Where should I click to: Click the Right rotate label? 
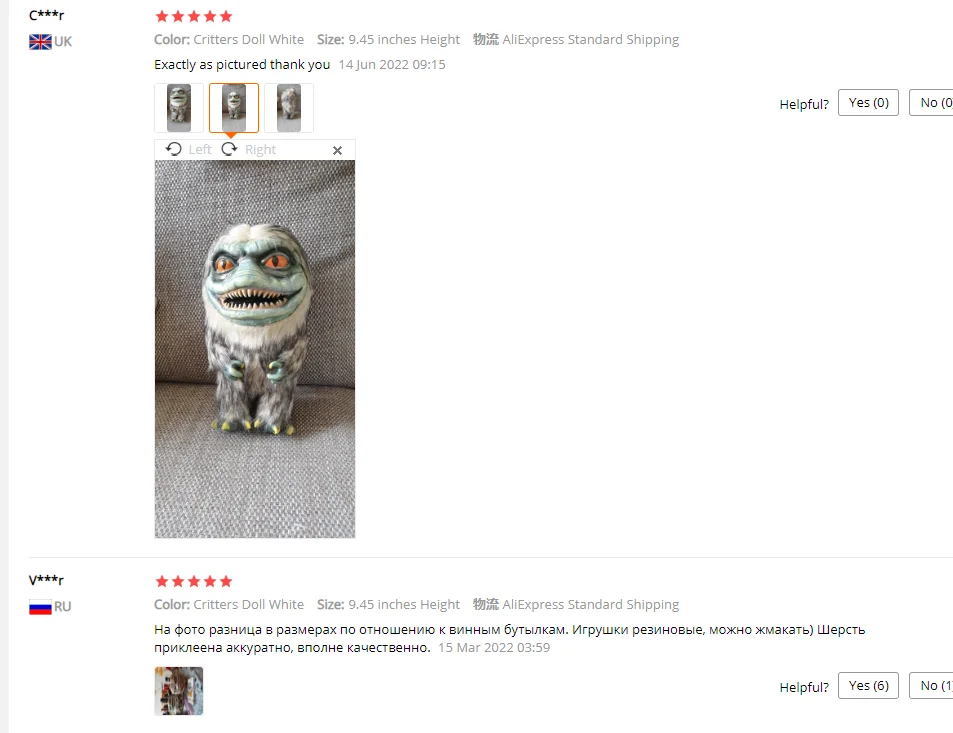260,150
